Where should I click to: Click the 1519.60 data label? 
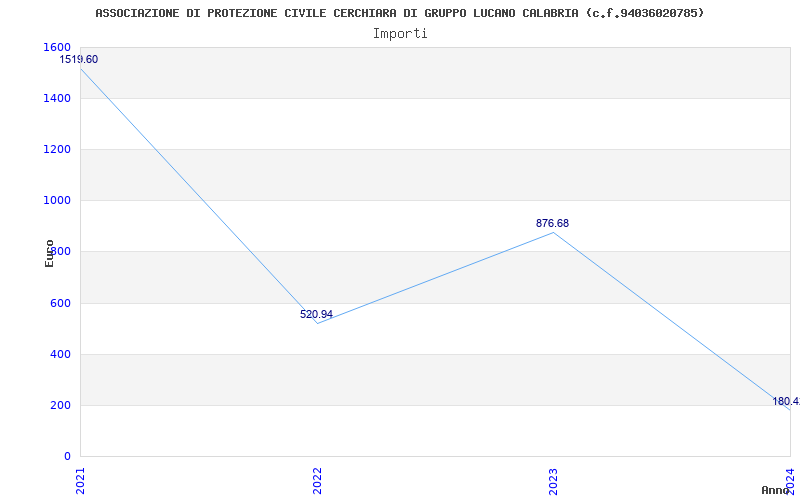79,60
